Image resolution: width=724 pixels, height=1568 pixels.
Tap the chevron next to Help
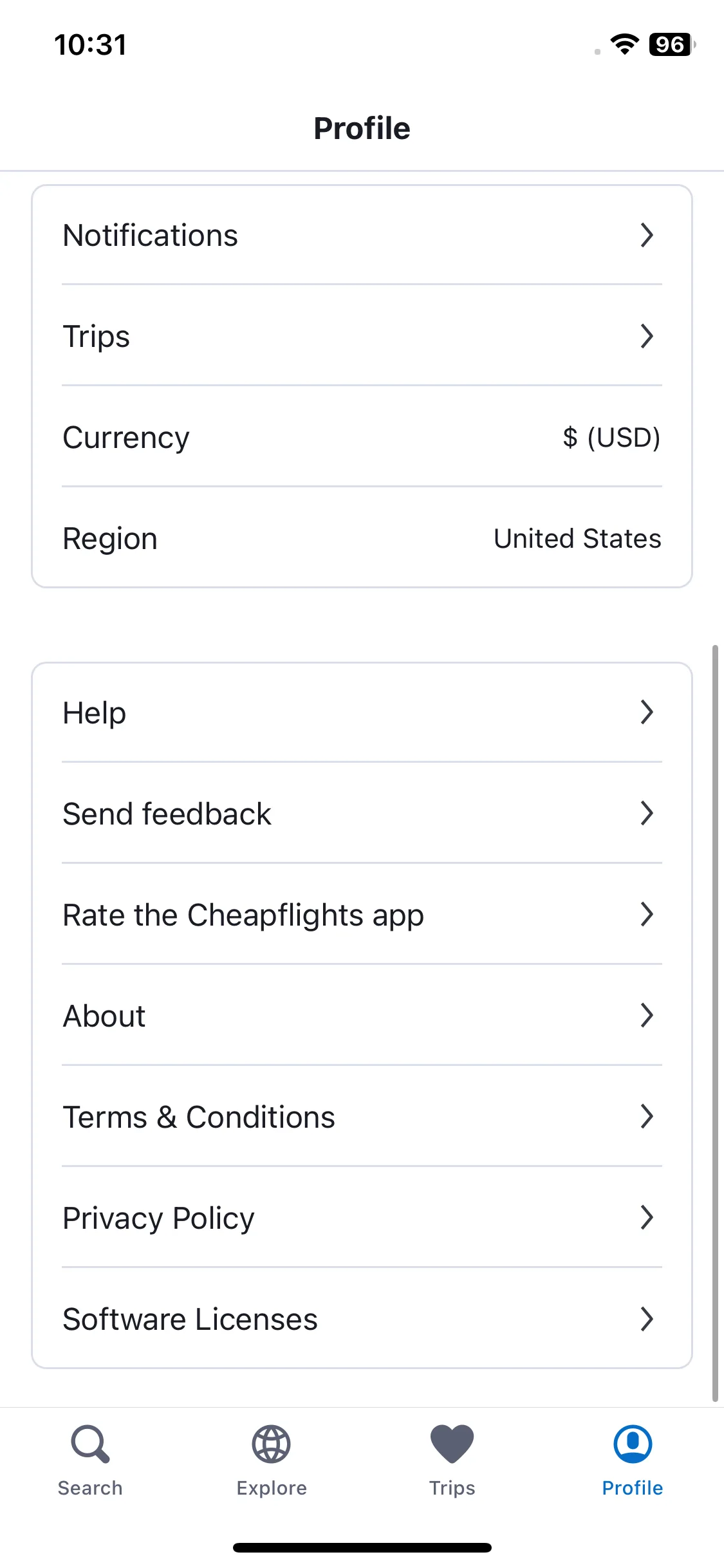(647, 713)
